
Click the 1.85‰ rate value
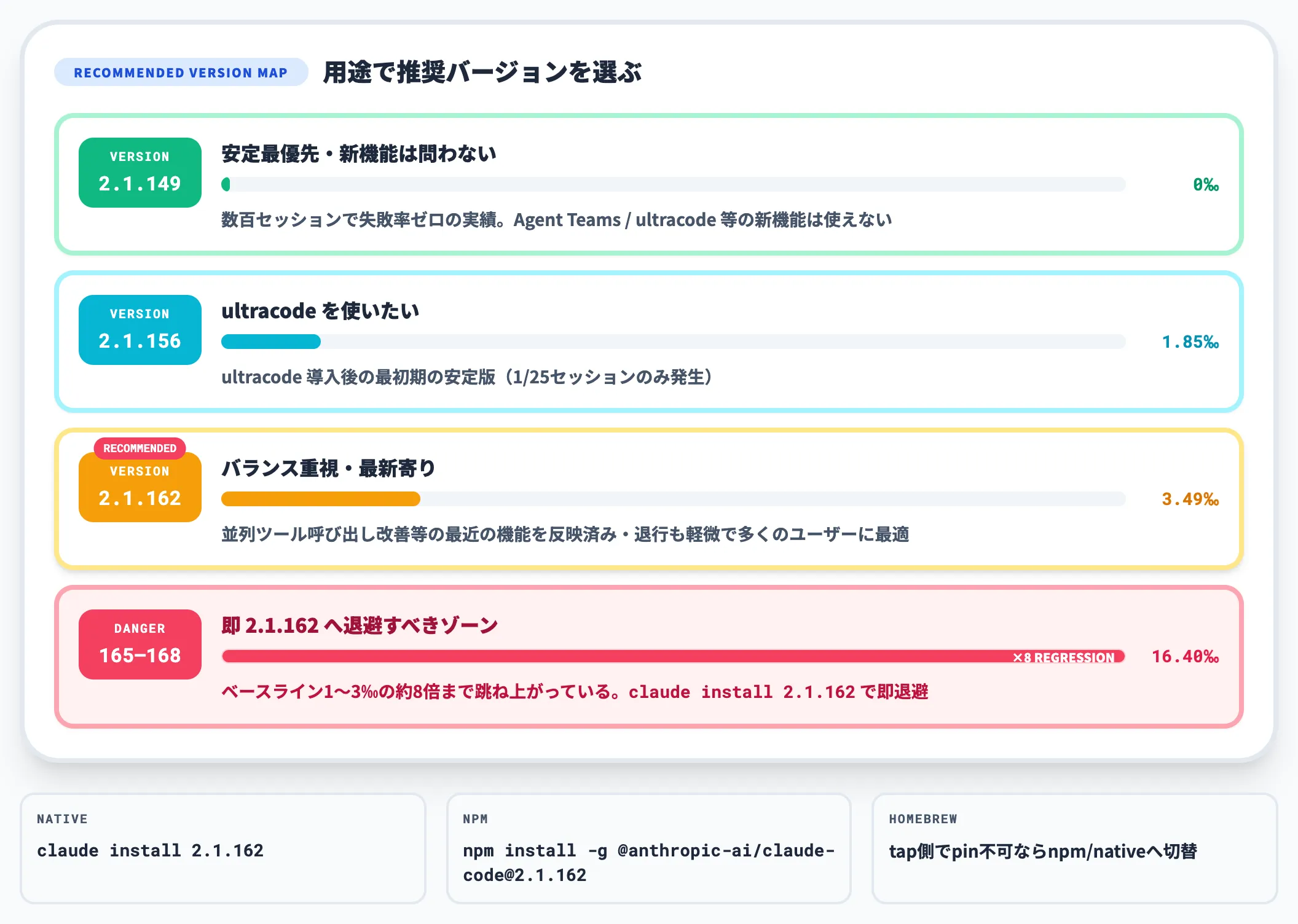point(1190,342)
